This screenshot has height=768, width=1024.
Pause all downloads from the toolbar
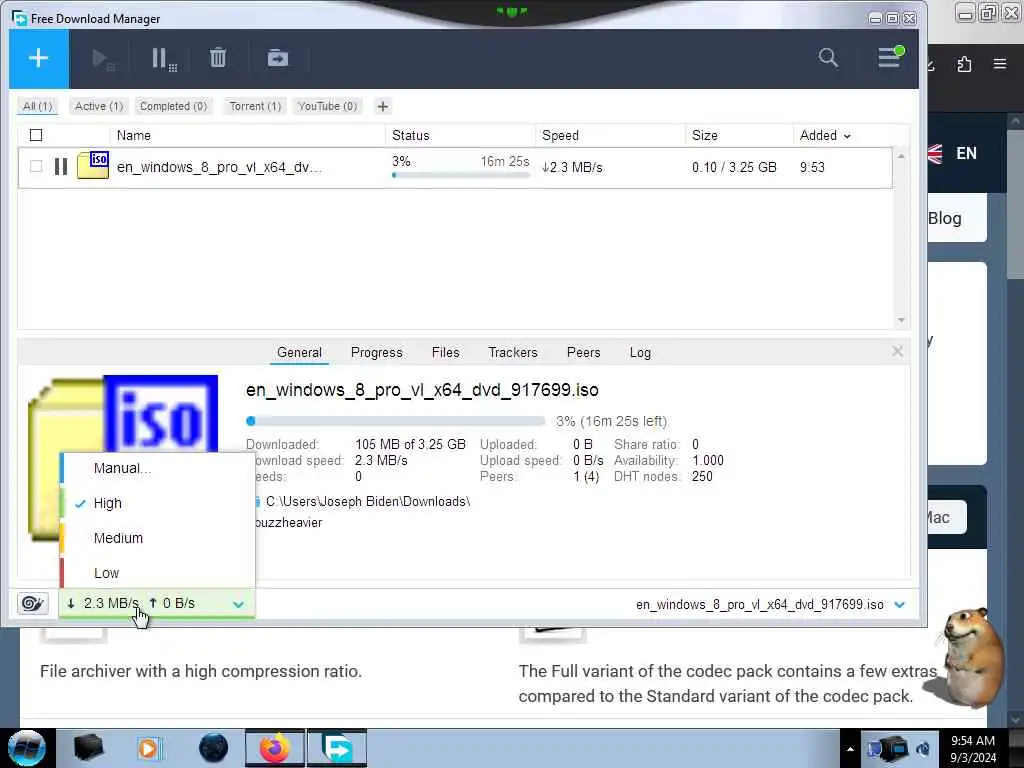point(163,59)
